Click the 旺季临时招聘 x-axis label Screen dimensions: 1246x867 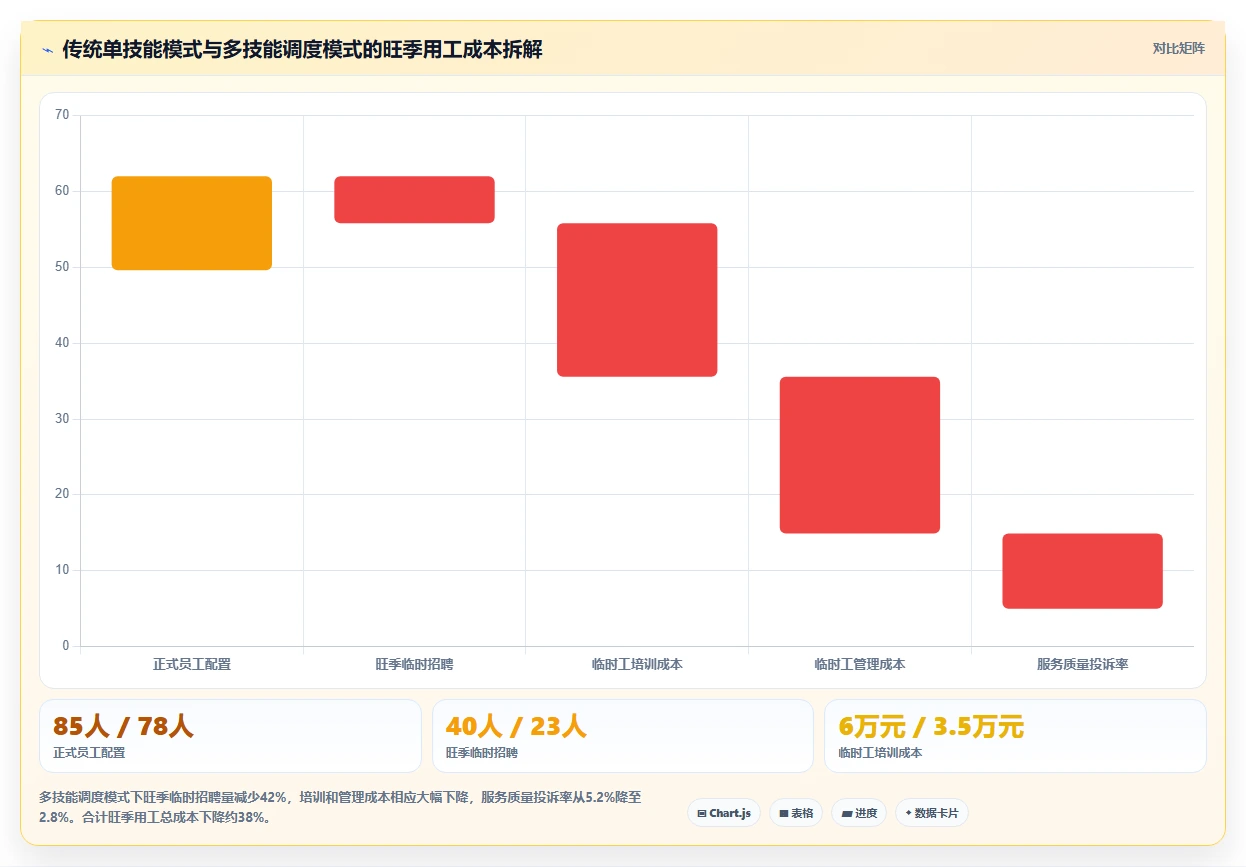(x=414, y=664)
